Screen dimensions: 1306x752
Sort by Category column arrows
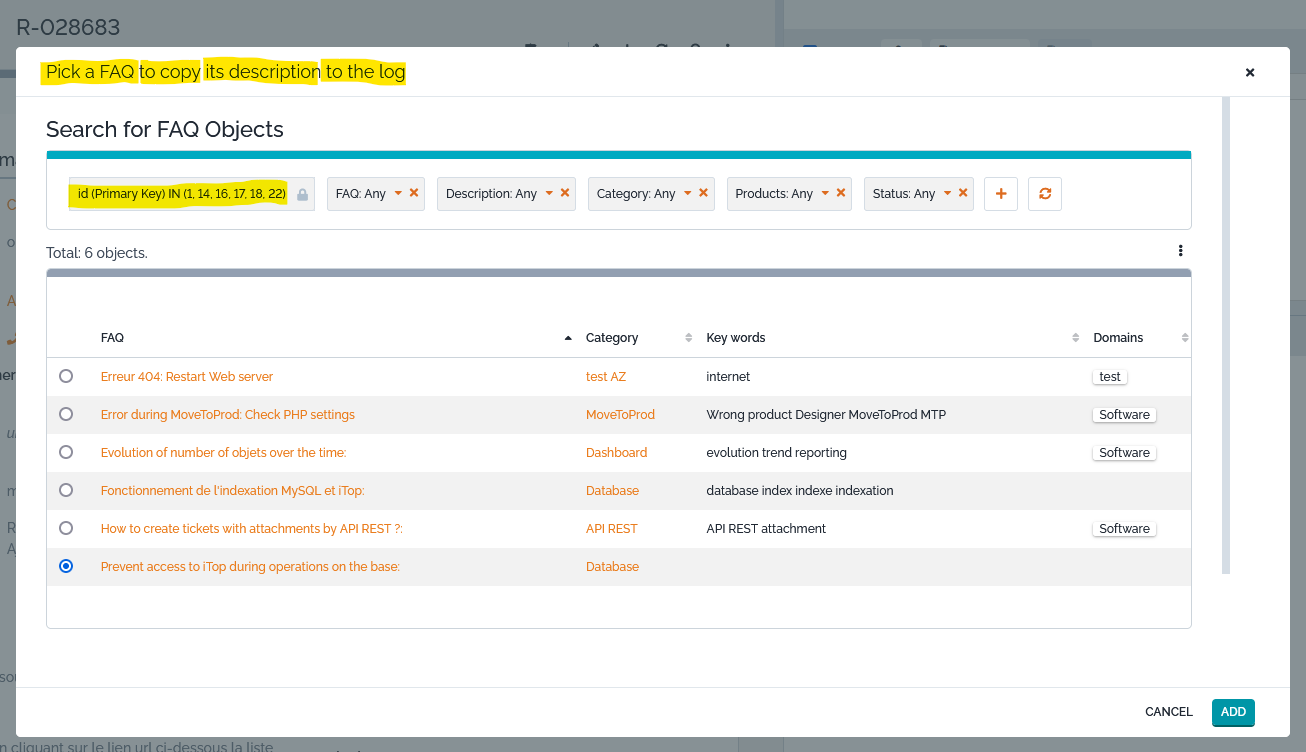688,338
